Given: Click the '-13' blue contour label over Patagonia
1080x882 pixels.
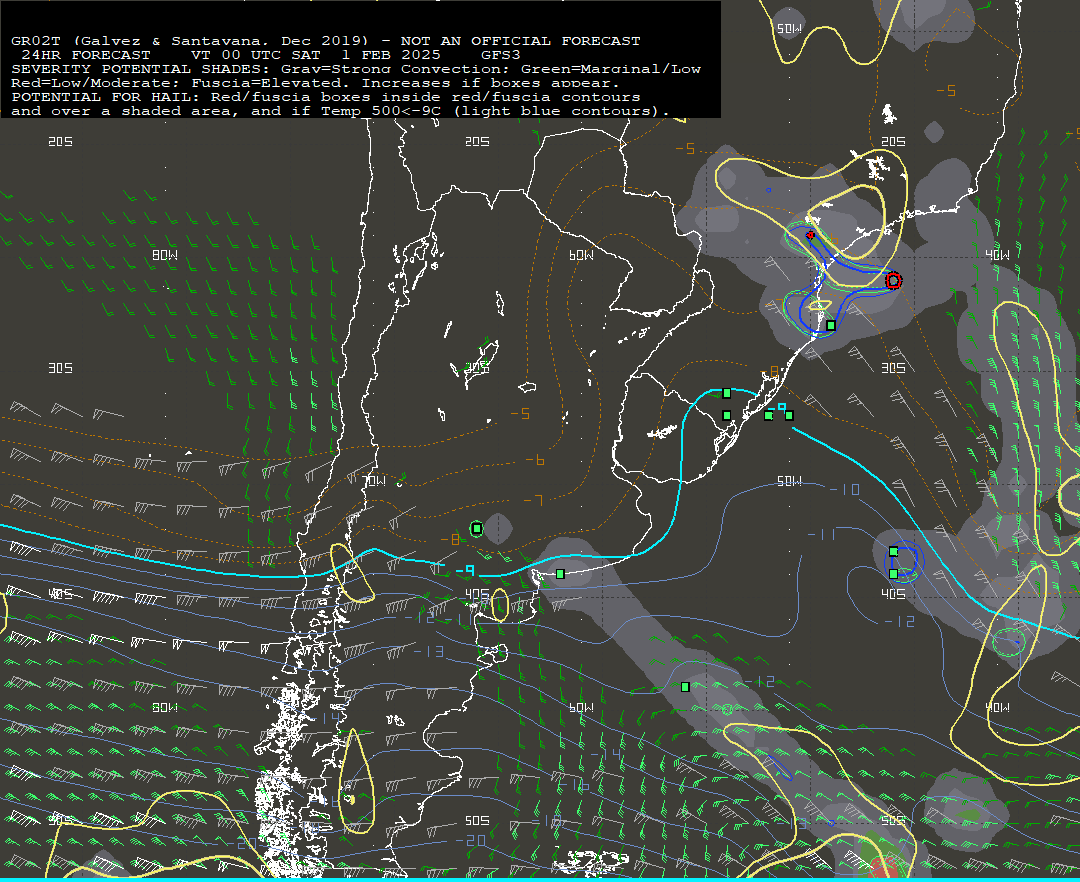Looking at the screenshot, I should (429, 651).
